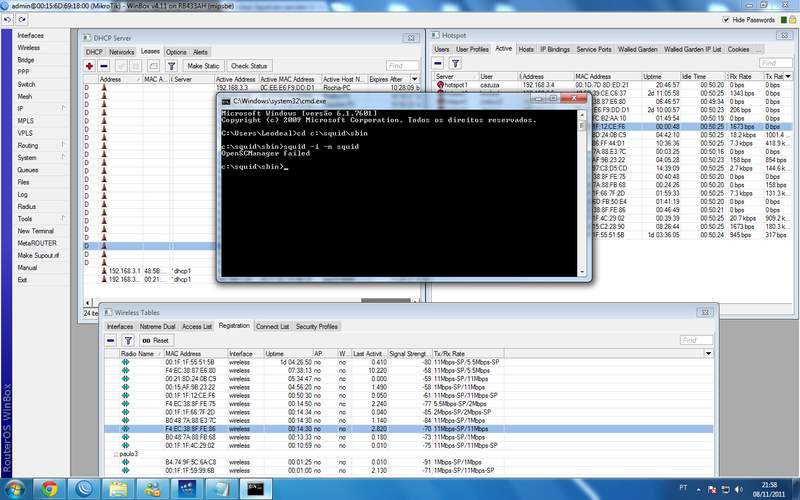
Task: Open the column dropdown in DHCP Server leases table
Action: point(414,79)
